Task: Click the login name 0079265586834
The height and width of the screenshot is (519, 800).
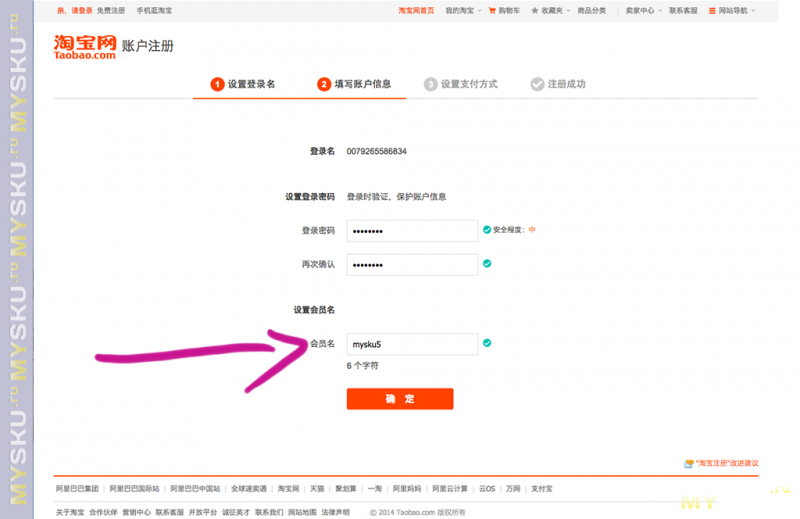Action: pyautogui.click(x=377, y=151)
